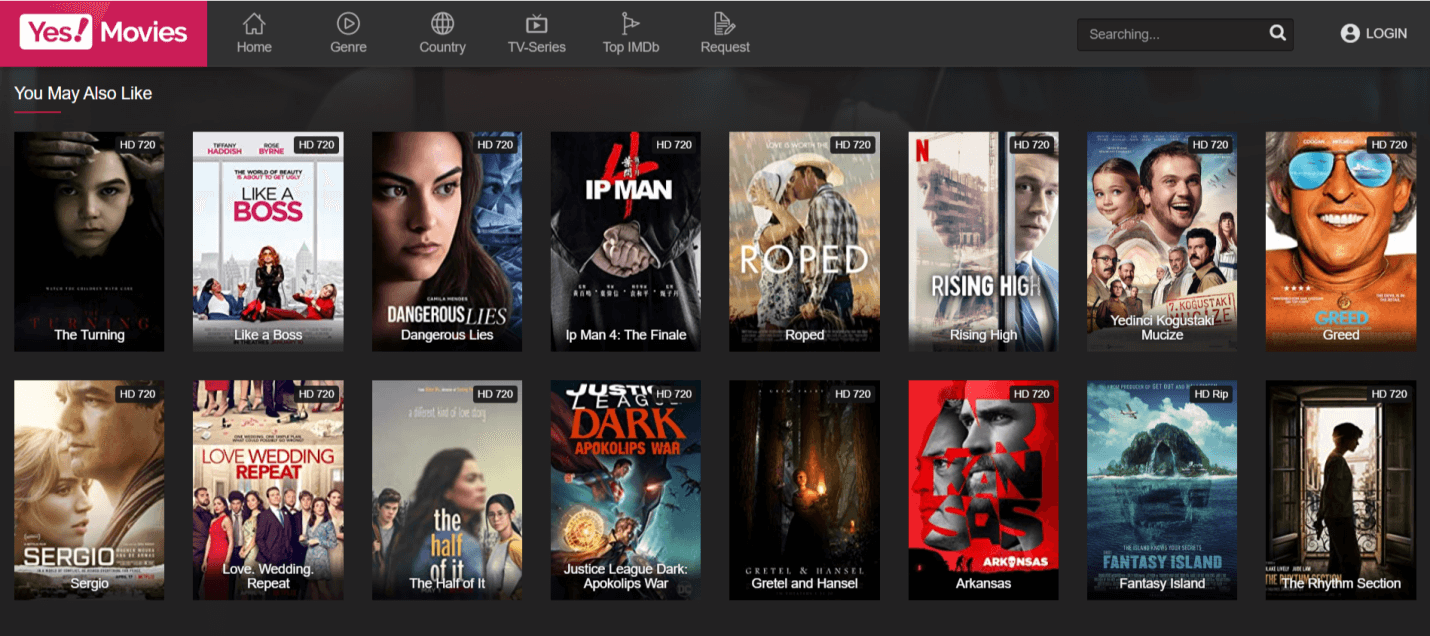Screen dimensions: 1430x636
Task: Open Justice League Dark: Apokolips War poster
Action: 626,490
